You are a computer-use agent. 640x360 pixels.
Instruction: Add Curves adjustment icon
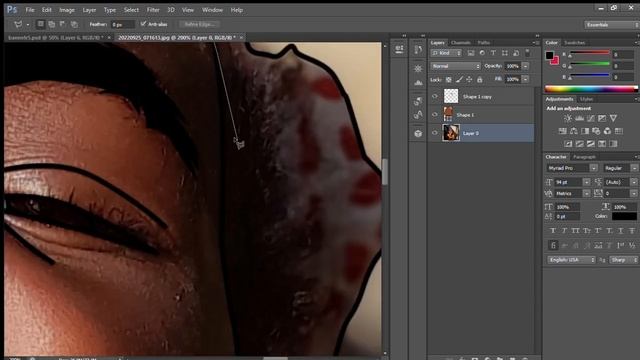click(x=591, y=118)
